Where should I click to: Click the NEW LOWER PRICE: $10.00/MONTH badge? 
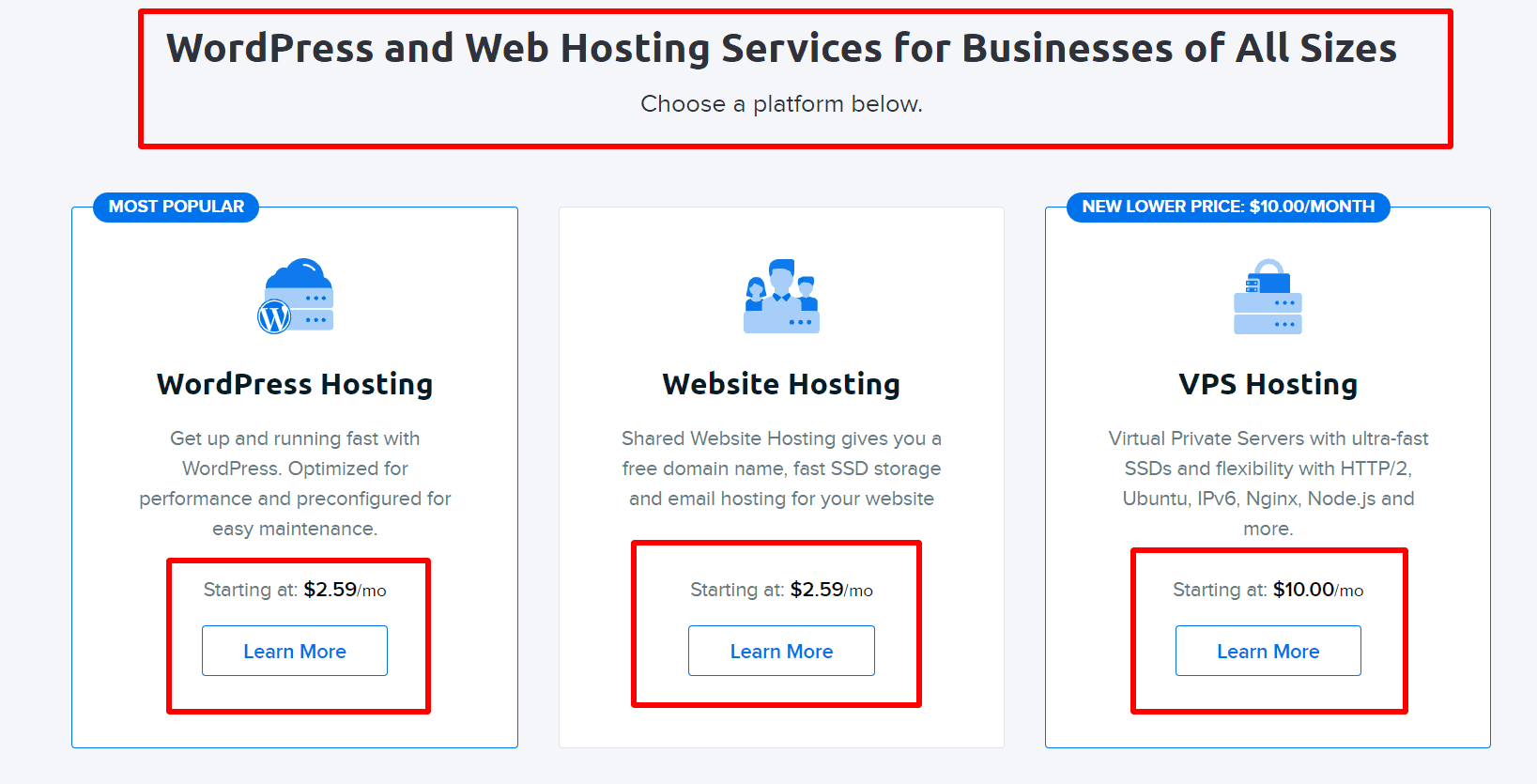[x=1228, y=207]
